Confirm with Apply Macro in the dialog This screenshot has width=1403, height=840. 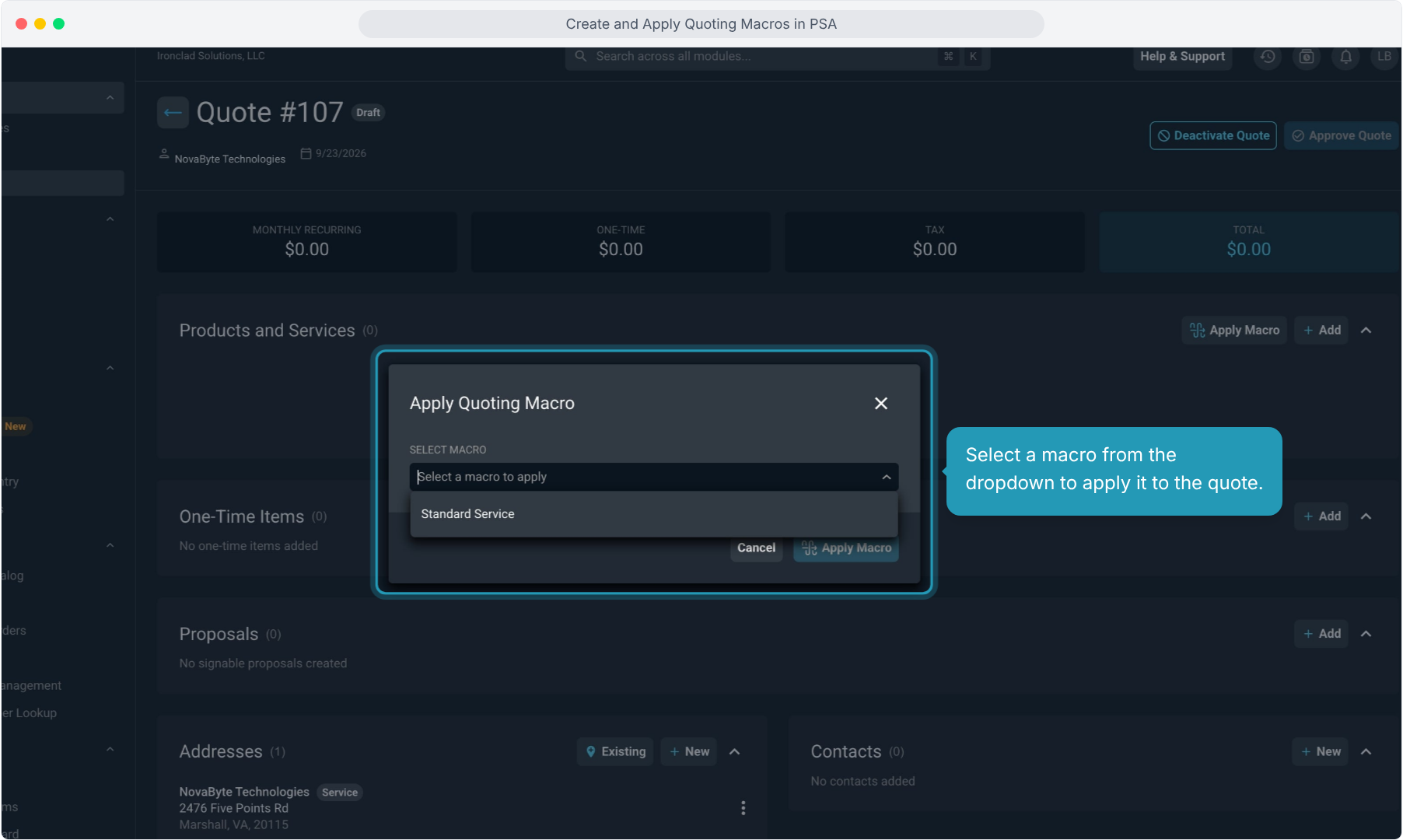coord(846,548)
